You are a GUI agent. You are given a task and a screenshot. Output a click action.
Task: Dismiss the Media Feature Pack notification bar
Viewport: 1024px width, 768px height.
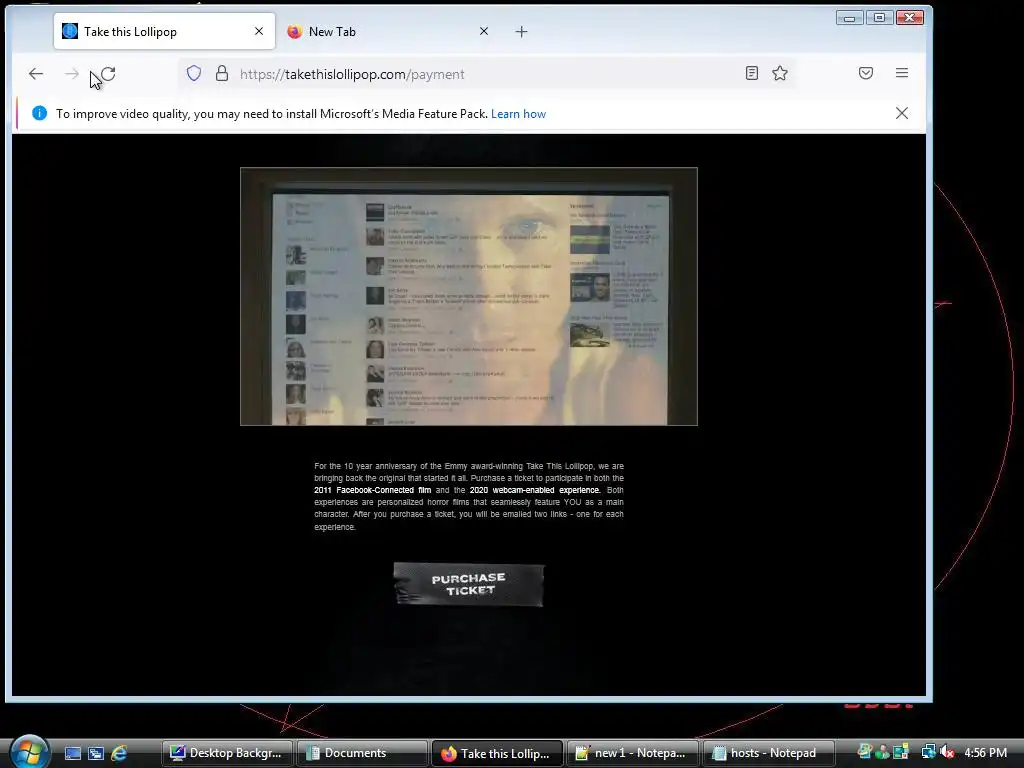point(902,113)
